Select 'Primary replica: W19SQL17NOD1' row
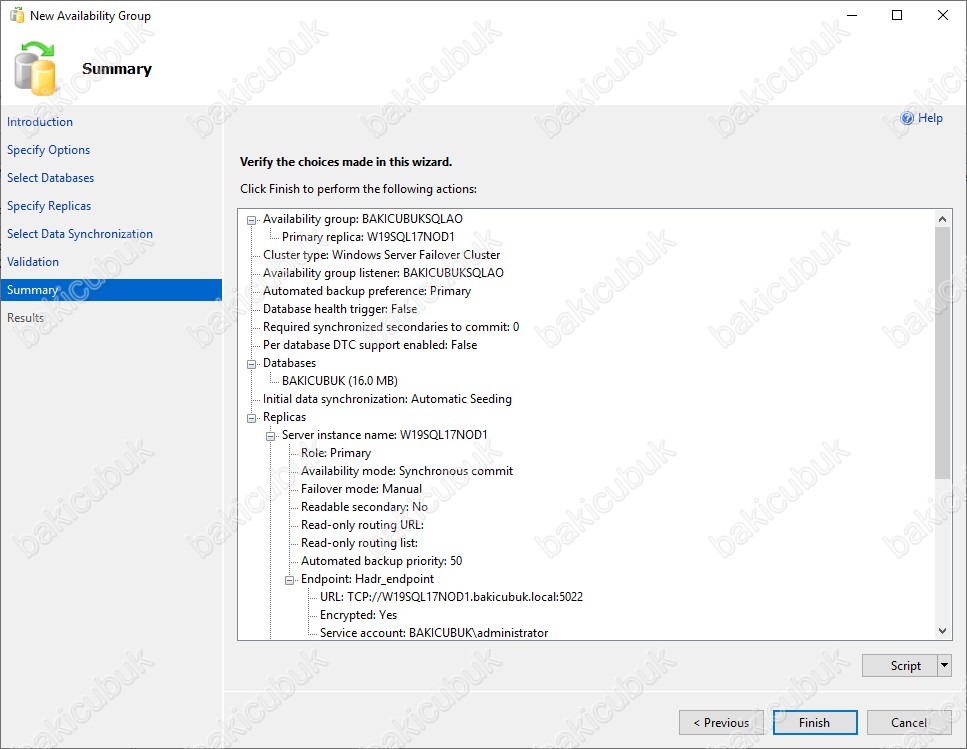 [368, 237]
